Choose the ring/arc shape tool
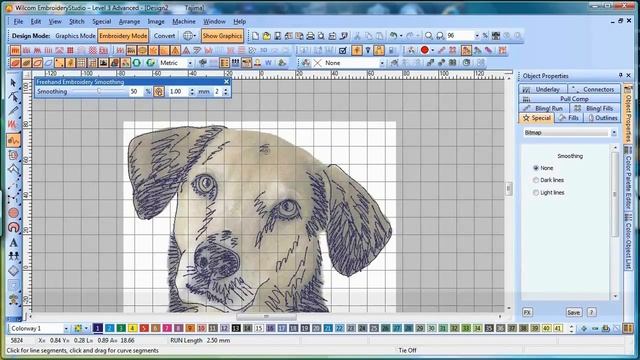640x360 pixels. tap(13, 227)
